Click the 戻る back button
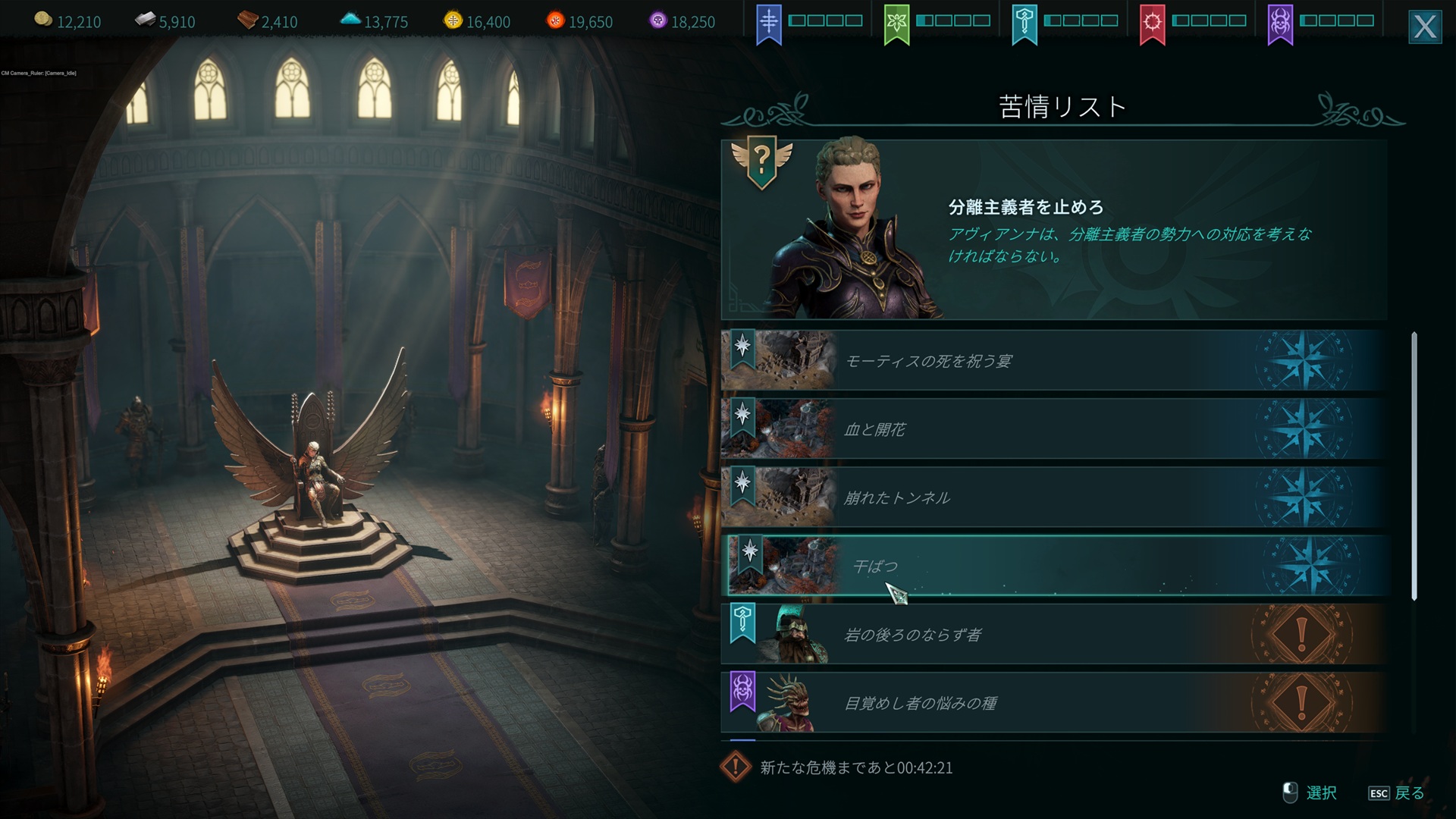Image resolution: width=1456 pixels, height=819 pixels. coord(1396,793)
